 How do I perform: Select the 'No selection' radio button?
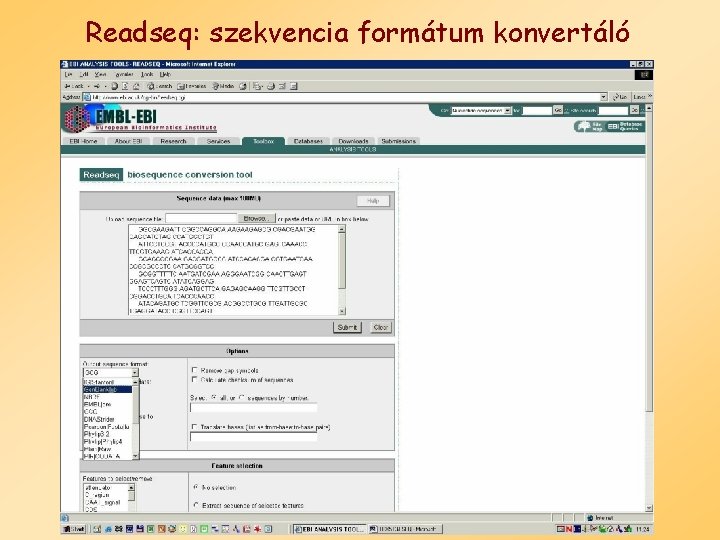pyautogui.click(x=196, y=487)
